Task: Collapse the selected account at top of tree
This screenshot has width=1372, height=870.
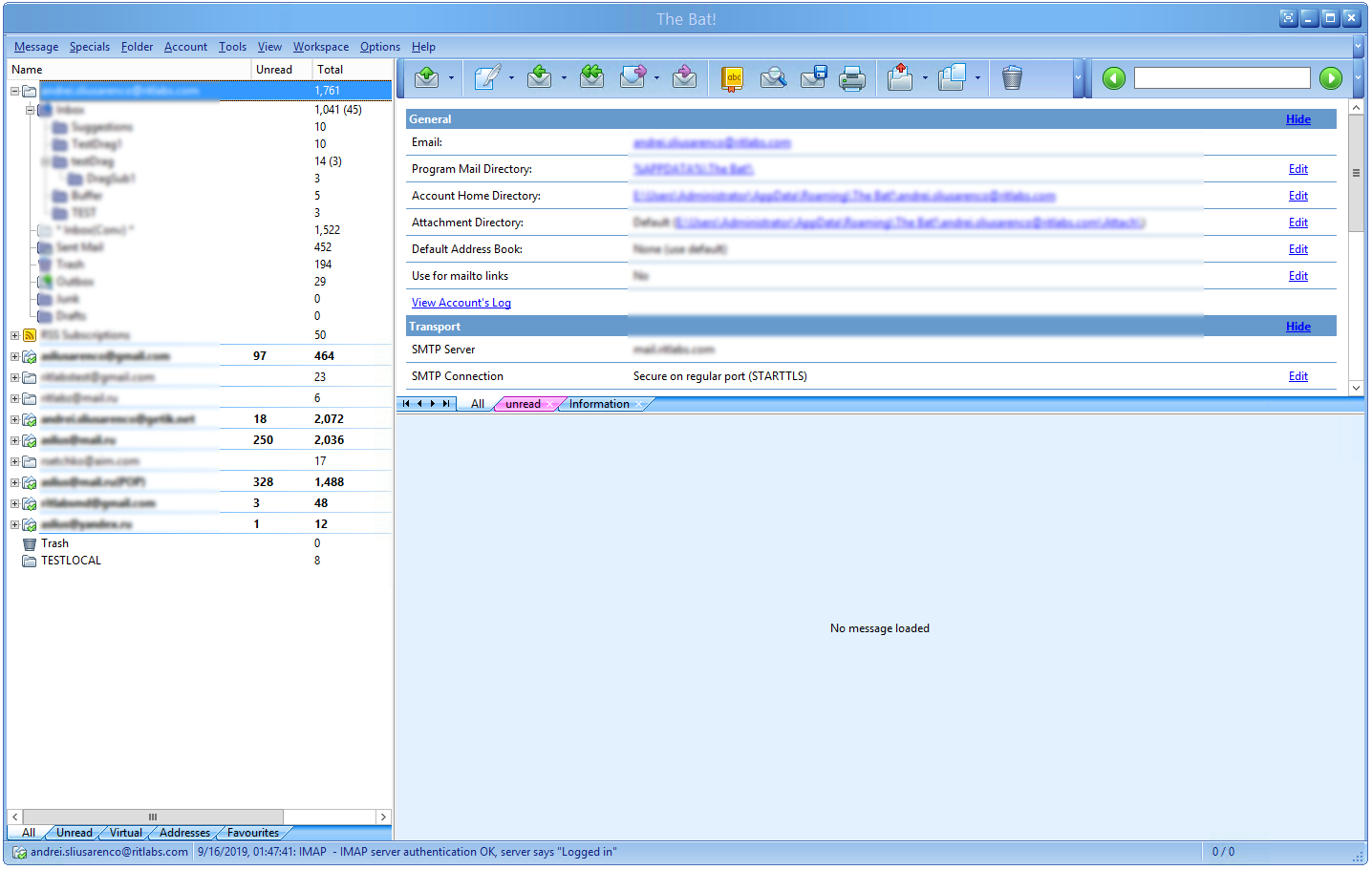Action: click(x=14, y=91)
